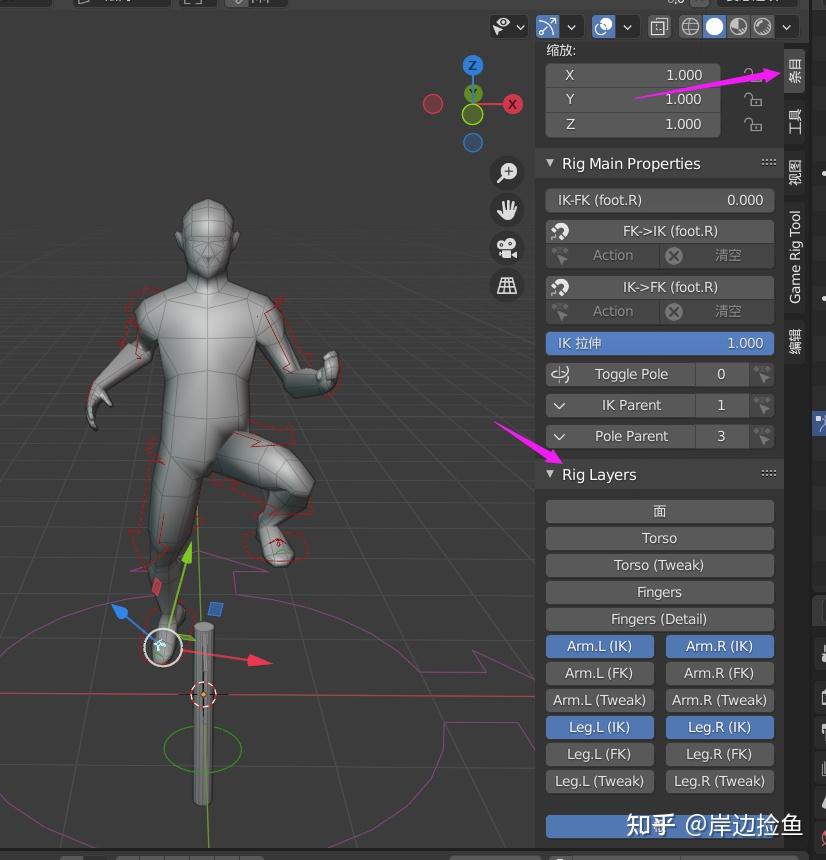Screen dimensions: 826x860
Task: Click the orthographic grid toggle icon
Action: point(507,285)
